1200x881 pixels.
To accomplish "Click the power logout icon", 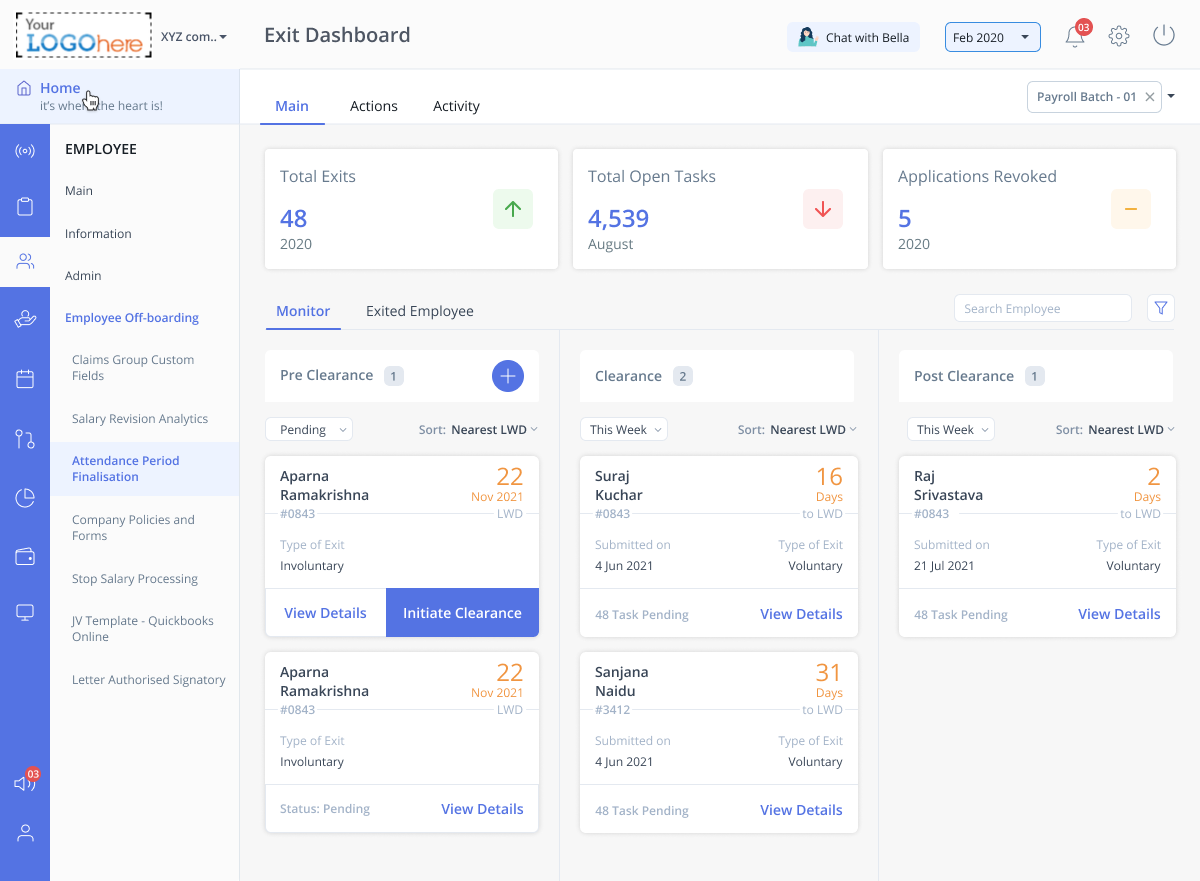I will tap(1163, 36).
